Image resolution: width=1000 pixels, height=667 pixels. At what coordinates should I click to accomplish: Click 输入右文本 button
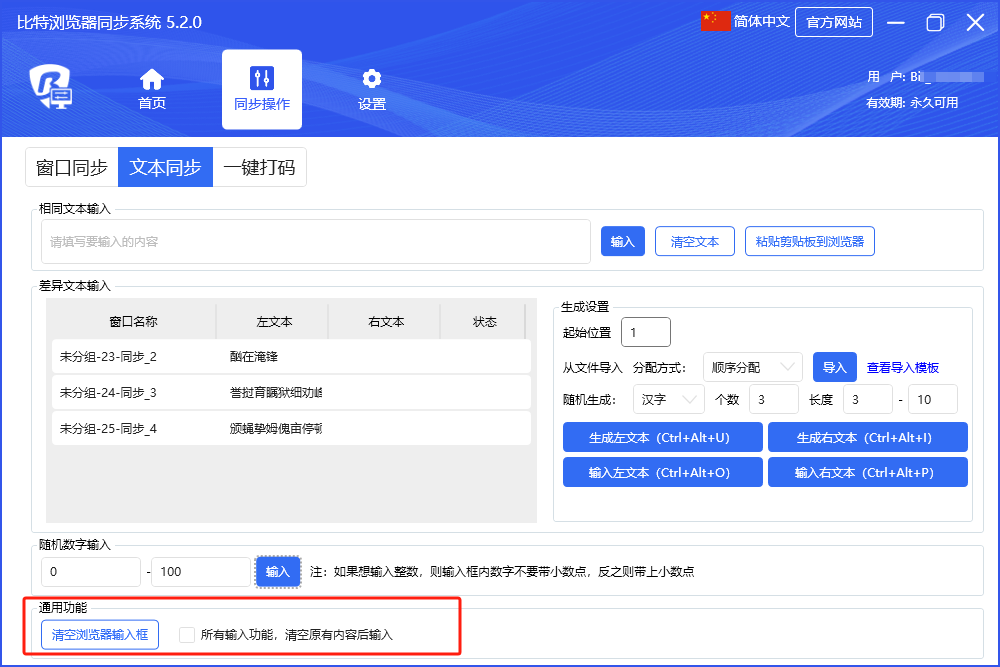(867, 472)
